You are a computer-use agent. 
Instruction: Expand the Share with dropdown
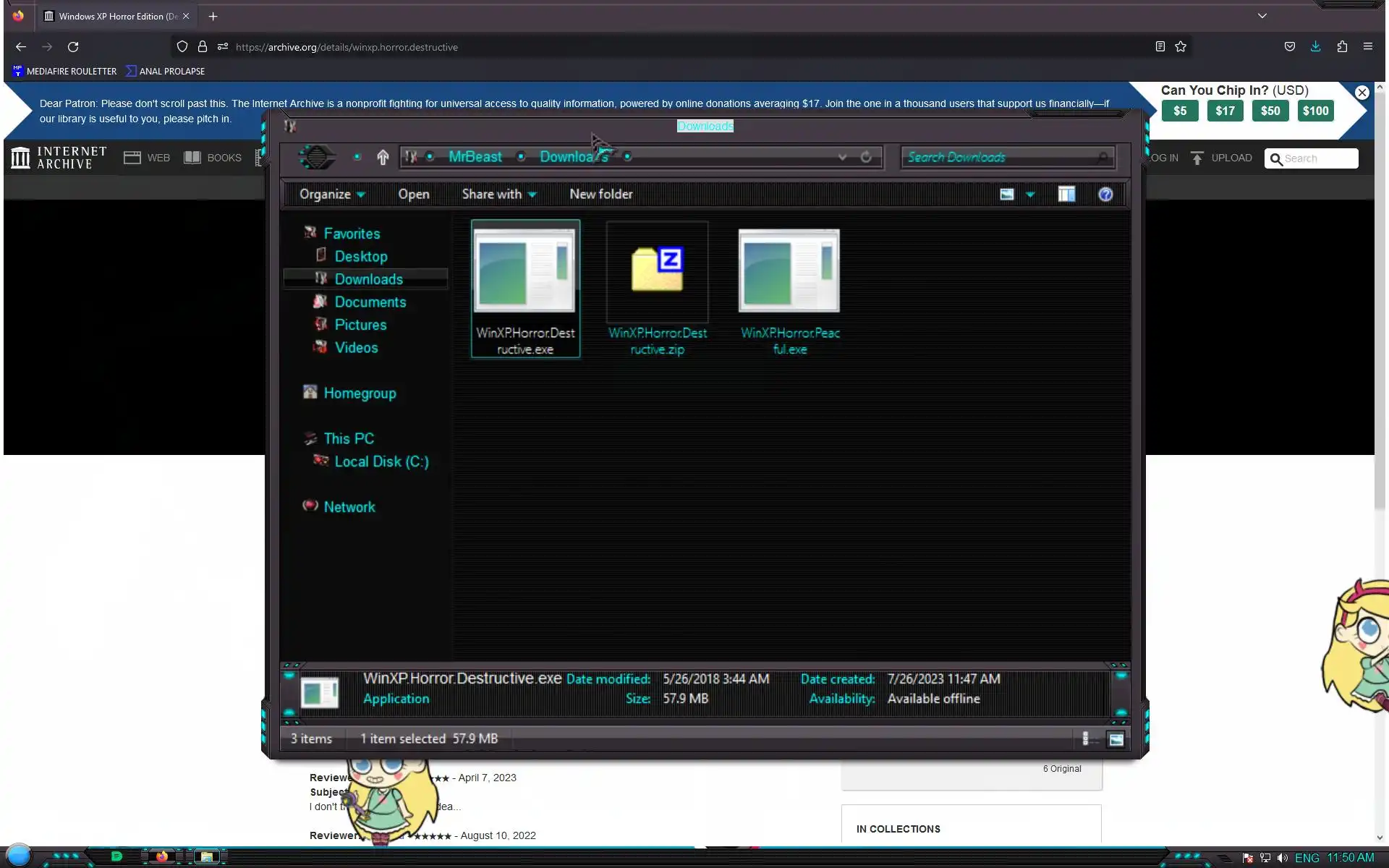click(x=498, y=194)
